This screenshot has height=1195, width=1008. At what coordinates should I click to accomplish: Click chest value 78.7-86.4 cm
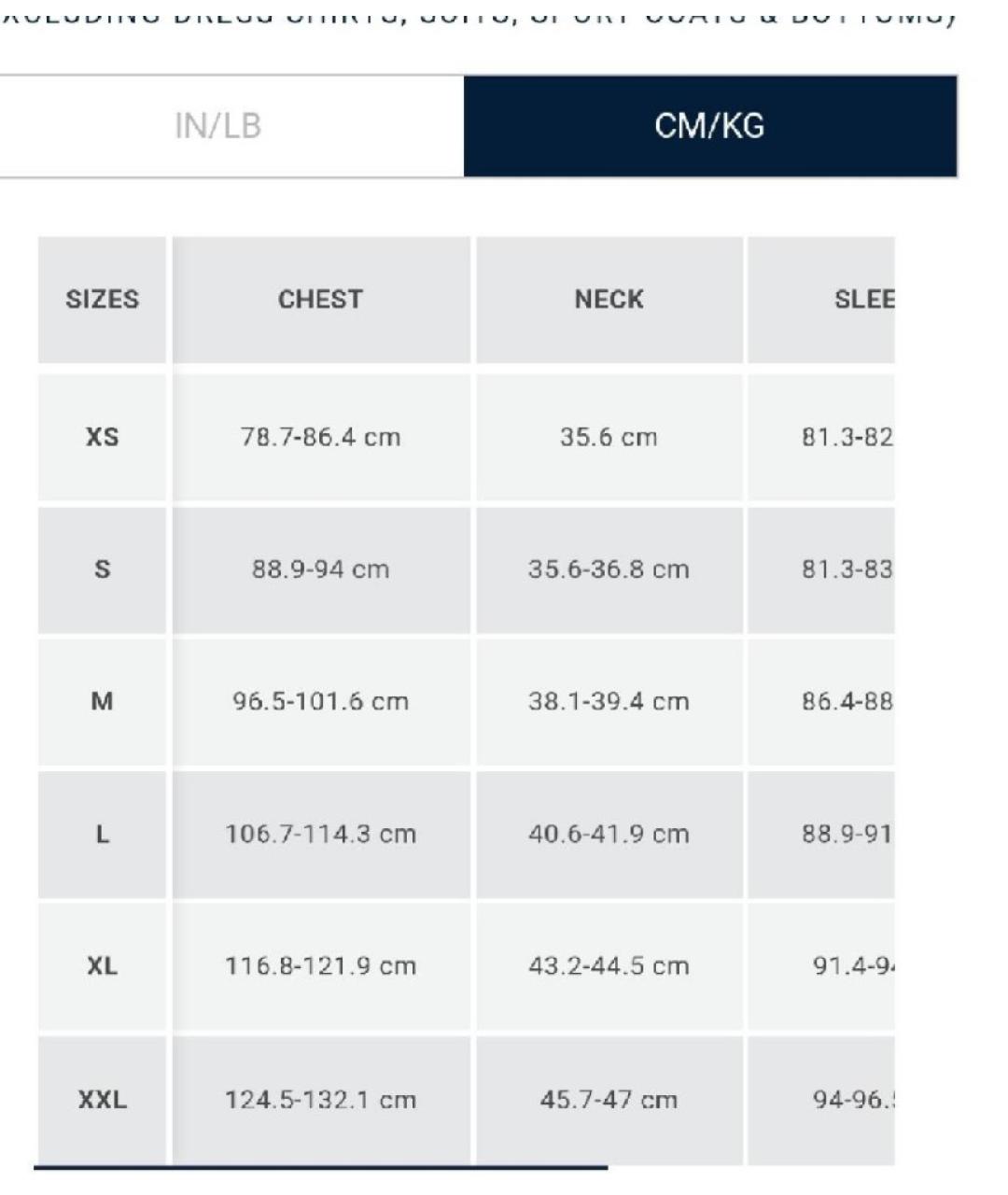(320, 437)
